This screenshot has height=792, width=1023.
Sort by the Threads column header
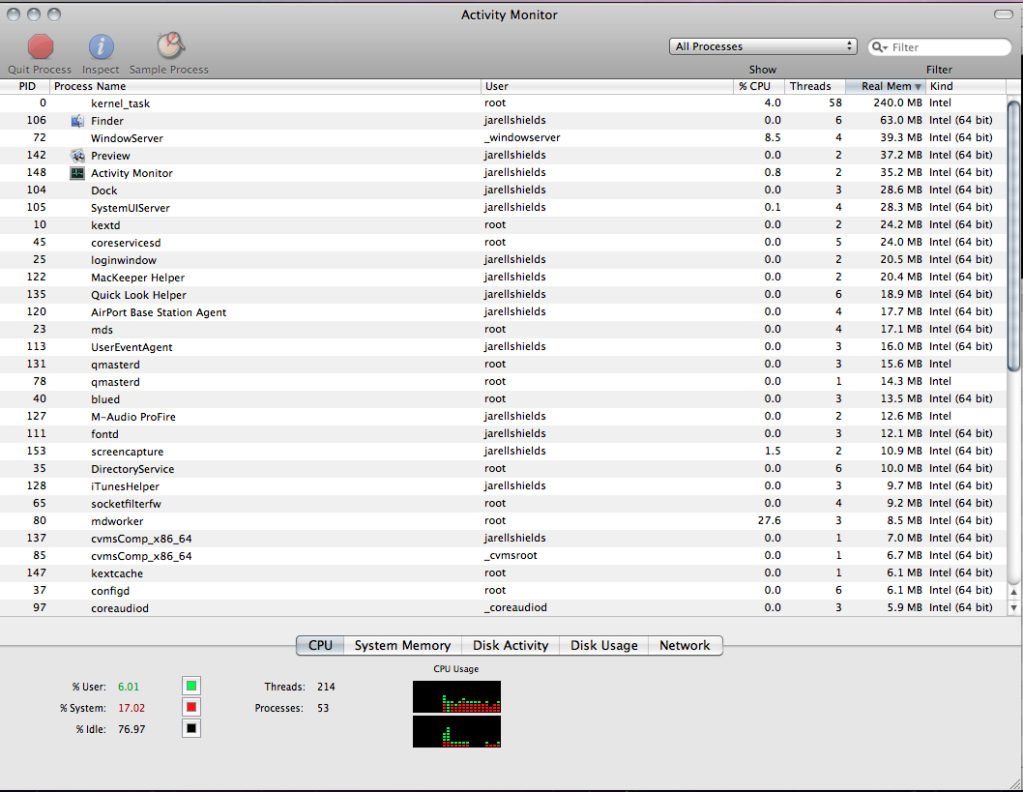(x=814, y=86)
